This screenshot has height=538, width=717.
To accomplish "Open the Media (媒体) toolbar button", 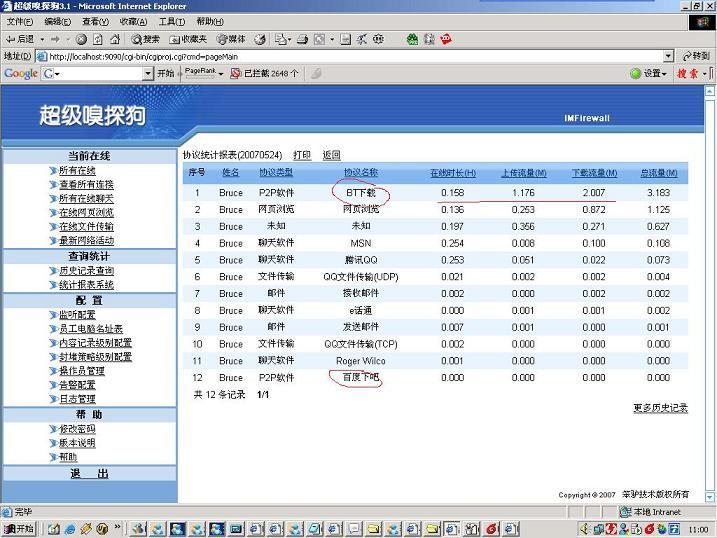I will [231, 39].
